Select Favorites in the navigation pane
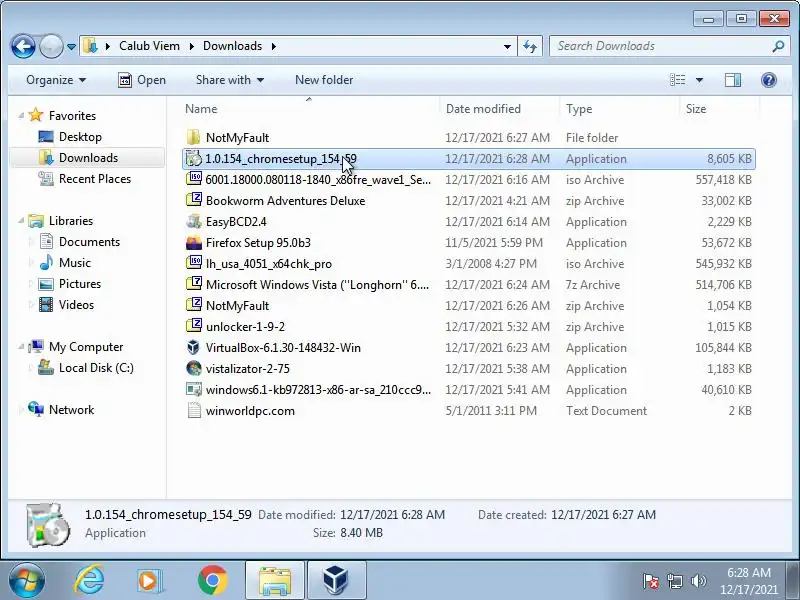The width and height of the screenshot is (800, 600). [x=72, y=116]
